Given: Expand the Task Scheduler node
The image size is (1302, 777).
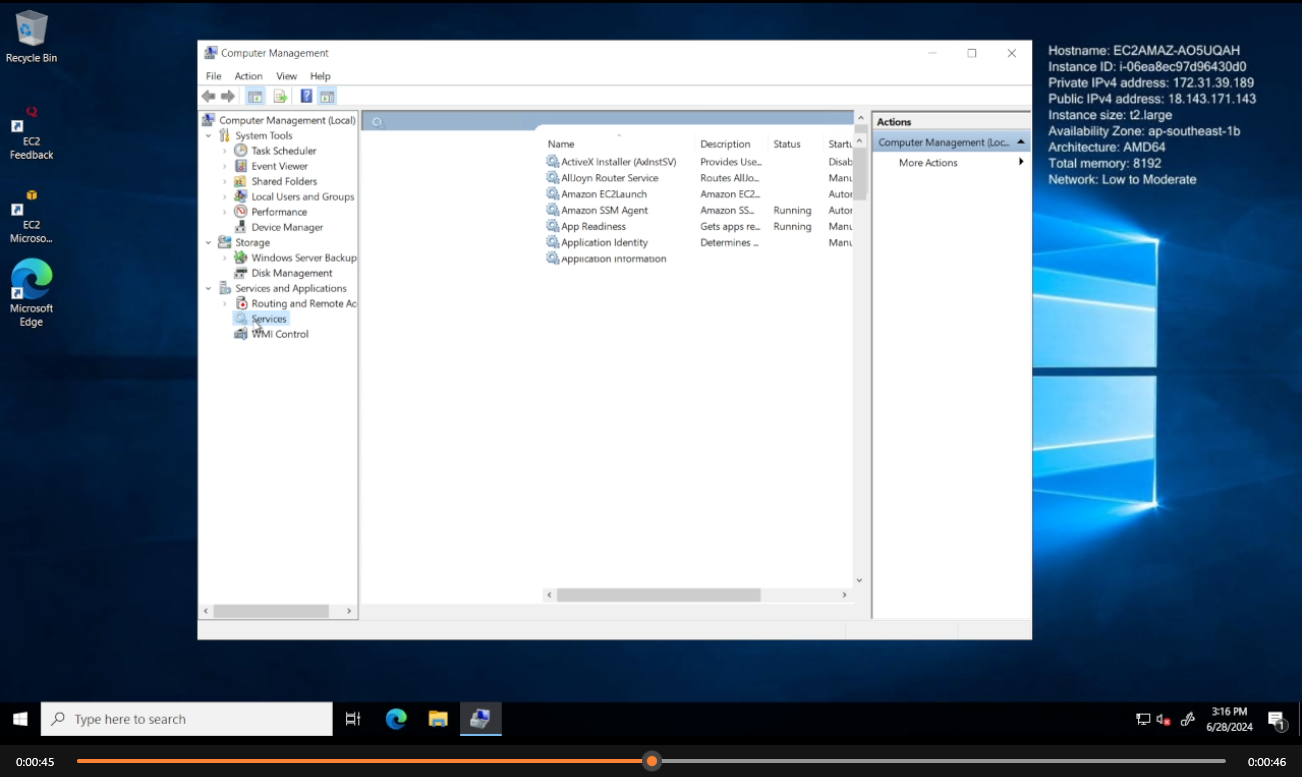Looking at the screenshot, I should click(225, 151).
